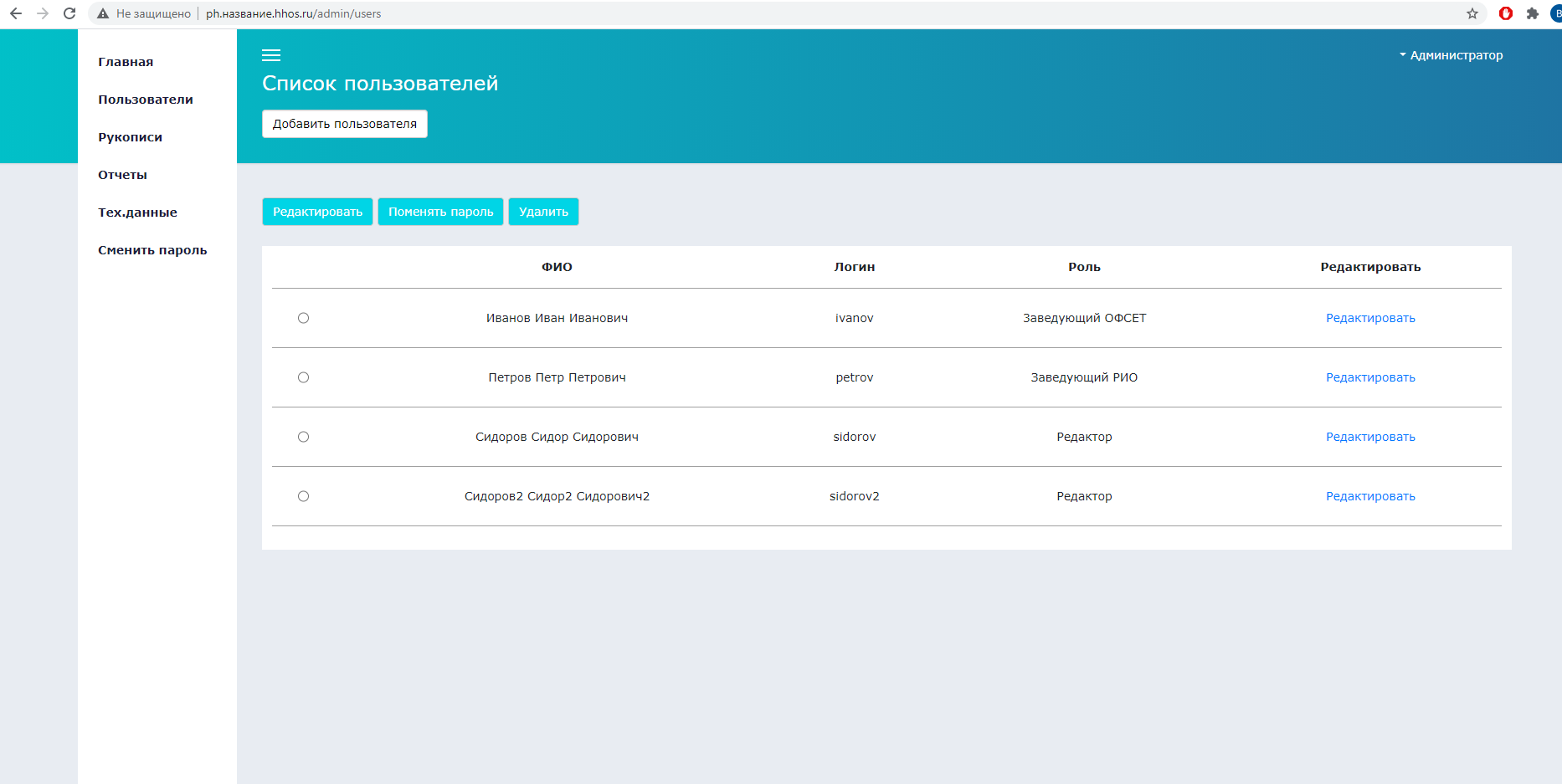Click the browser forward arrow
Screen dimensions: 1562x784
(43, 13)
